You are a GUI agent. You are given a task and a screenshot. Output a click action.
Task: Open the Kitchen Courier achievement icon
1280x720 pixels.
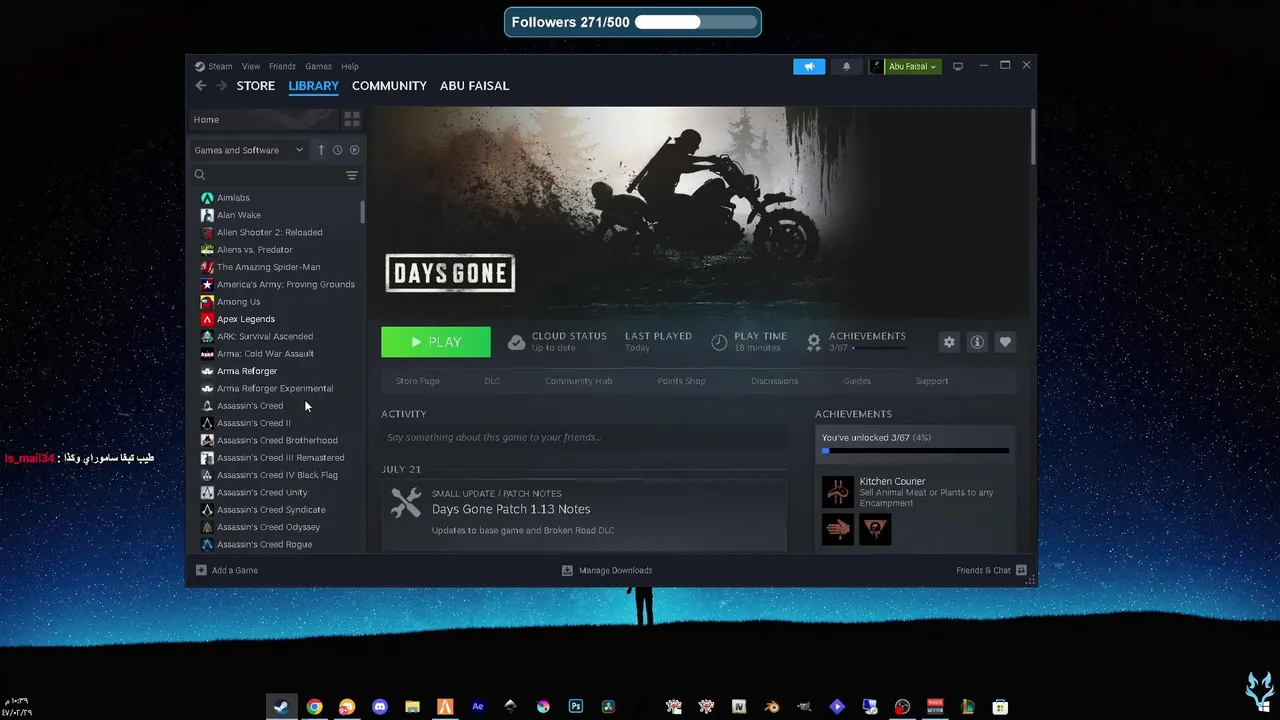(x=838, y=491)
